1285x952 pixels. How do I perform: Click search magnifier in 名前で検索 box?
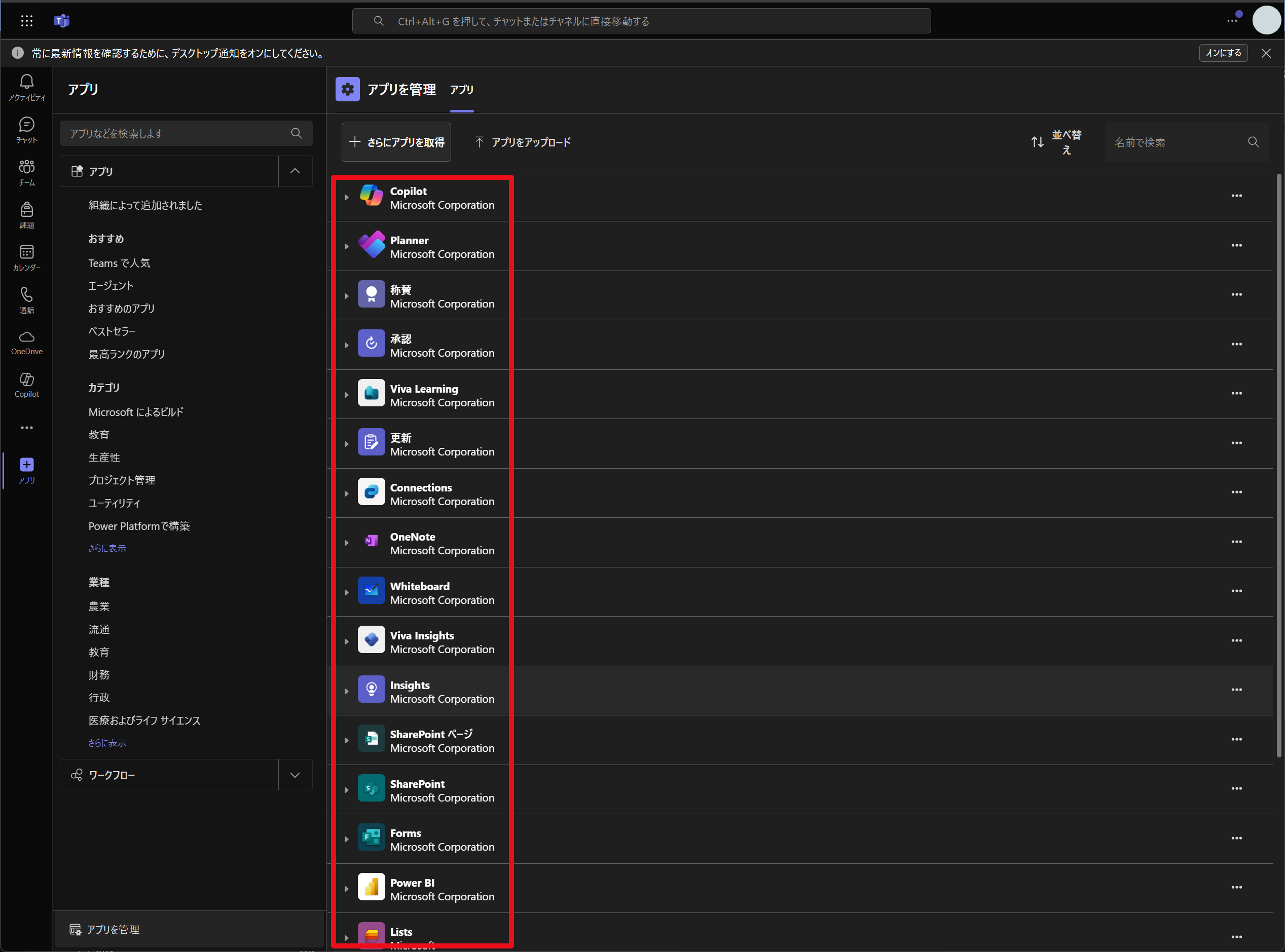click(x=1253, y=142)
